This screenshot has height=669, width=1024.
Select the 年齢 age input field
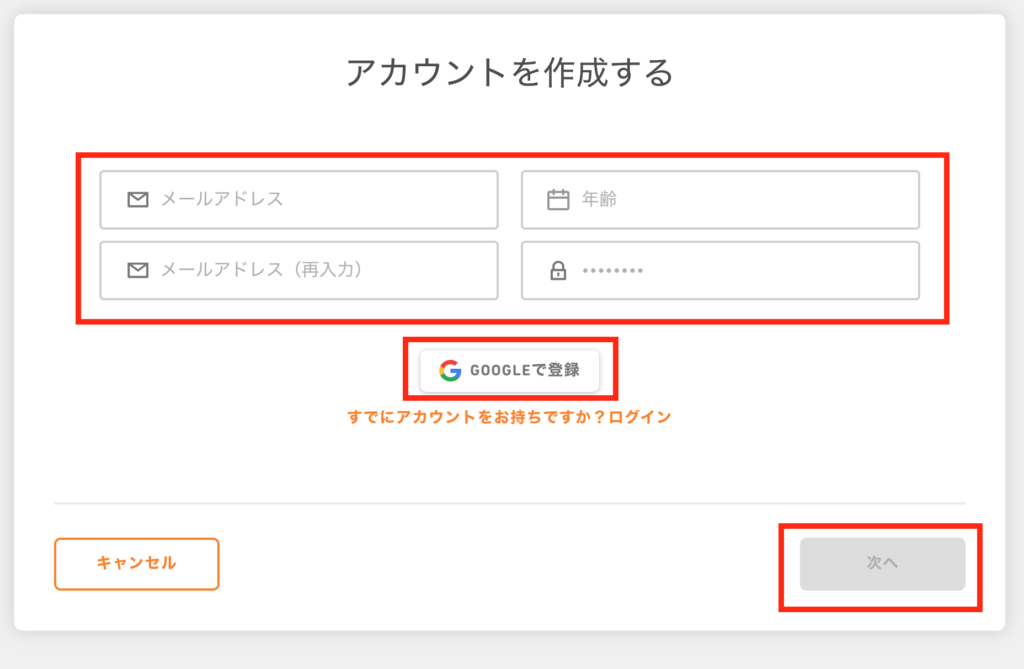coord(720,200)
